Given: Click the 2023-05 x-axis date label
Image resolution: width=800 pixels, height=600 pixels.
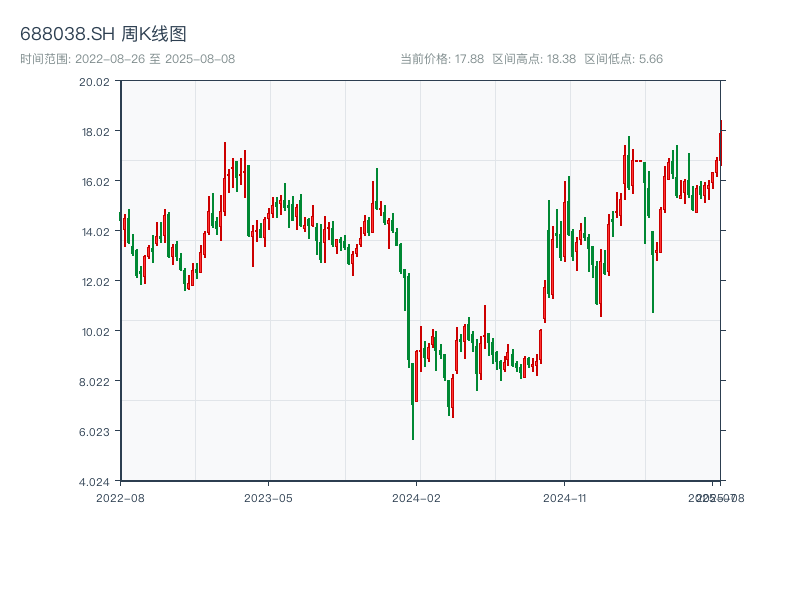Looking at the screenshot, I should point(268,497).
